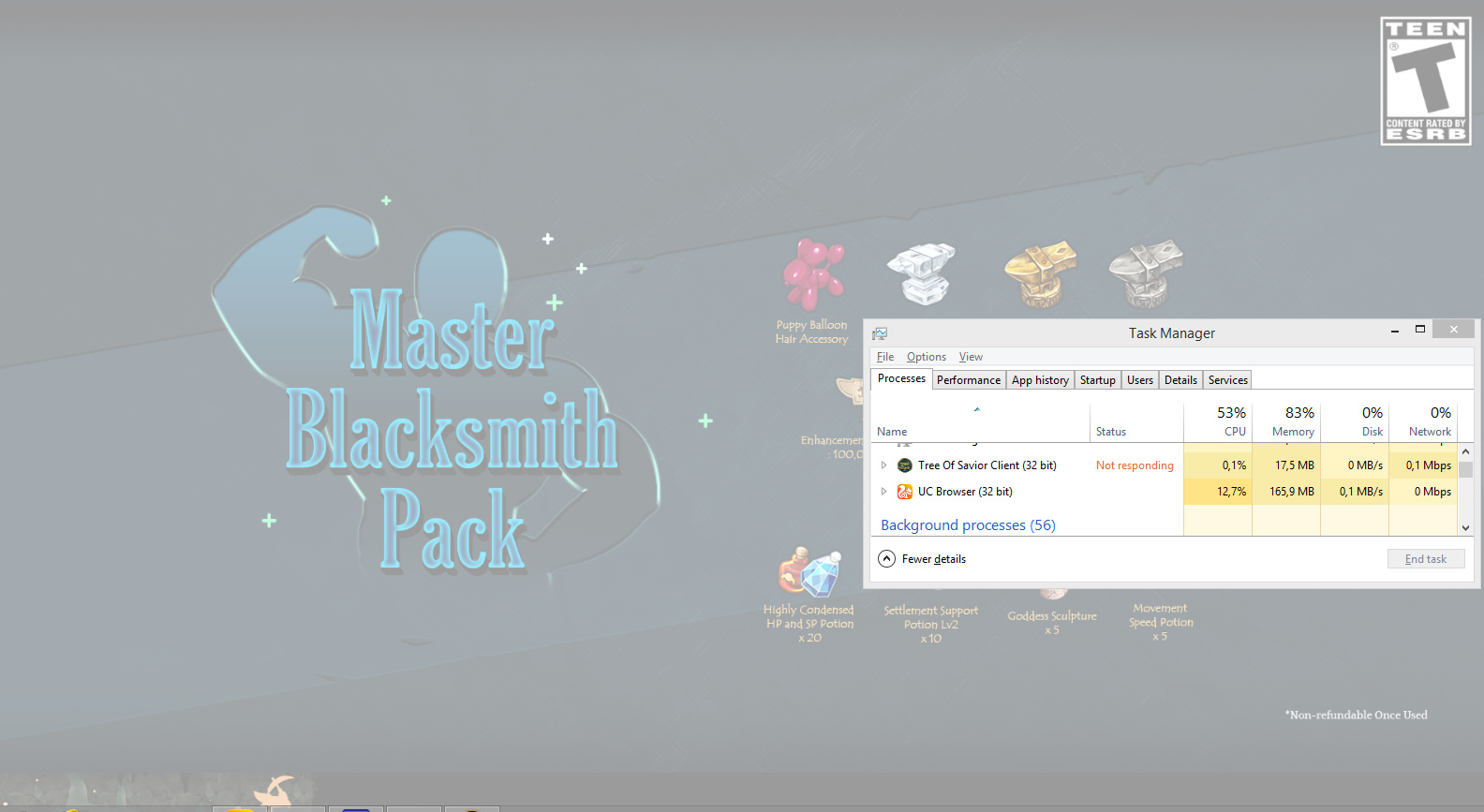Viewport: 1484px width, 812px height.
Task: Click the golden anvil item icon
Action: (1040, 273)
